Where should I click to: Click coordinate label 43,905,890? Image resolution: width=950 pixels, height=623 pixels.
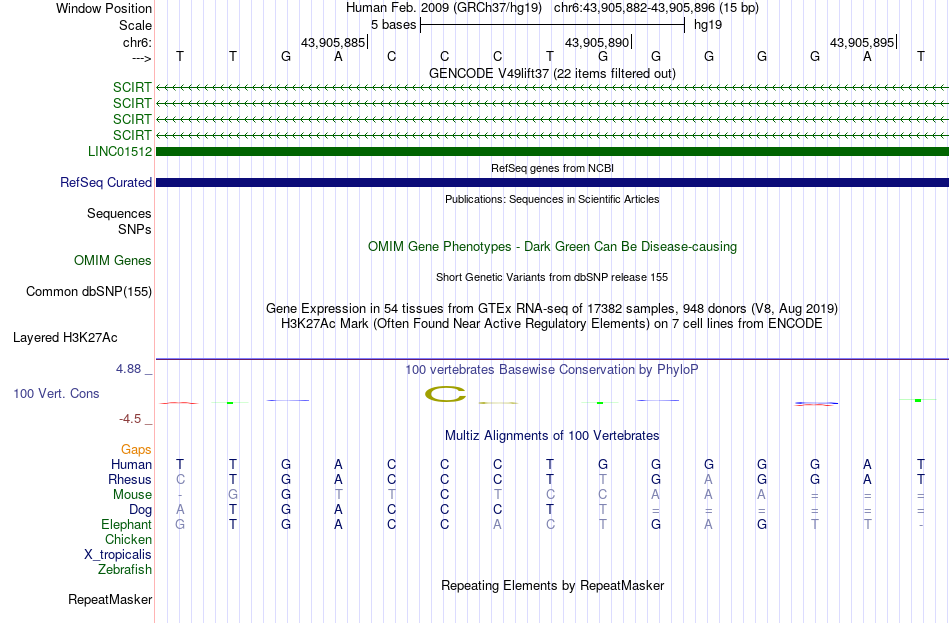point(597,42)
